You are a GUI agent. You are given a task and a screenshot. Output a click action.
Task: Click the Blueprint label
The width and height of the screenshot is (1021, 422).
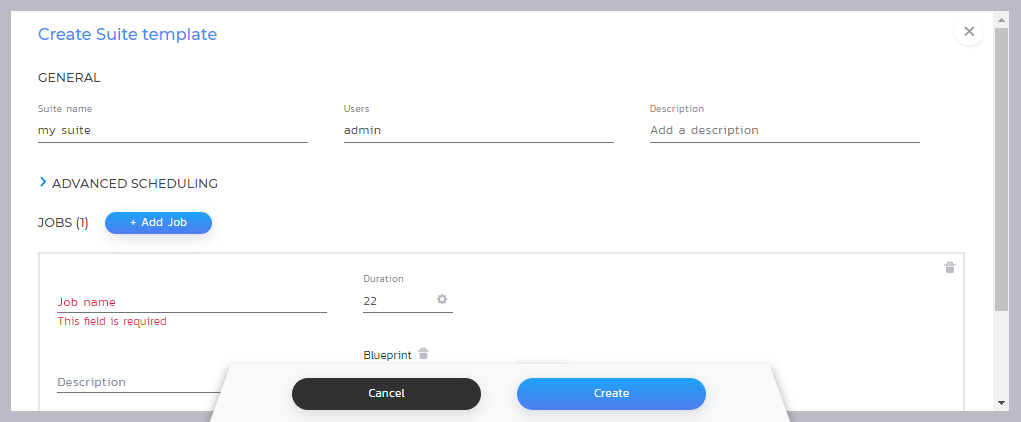point(387,354)
